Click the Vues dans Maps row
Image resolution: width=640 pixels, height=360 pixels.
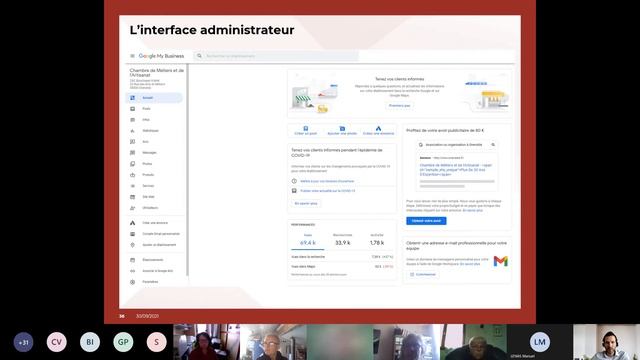tap(342, 267)
